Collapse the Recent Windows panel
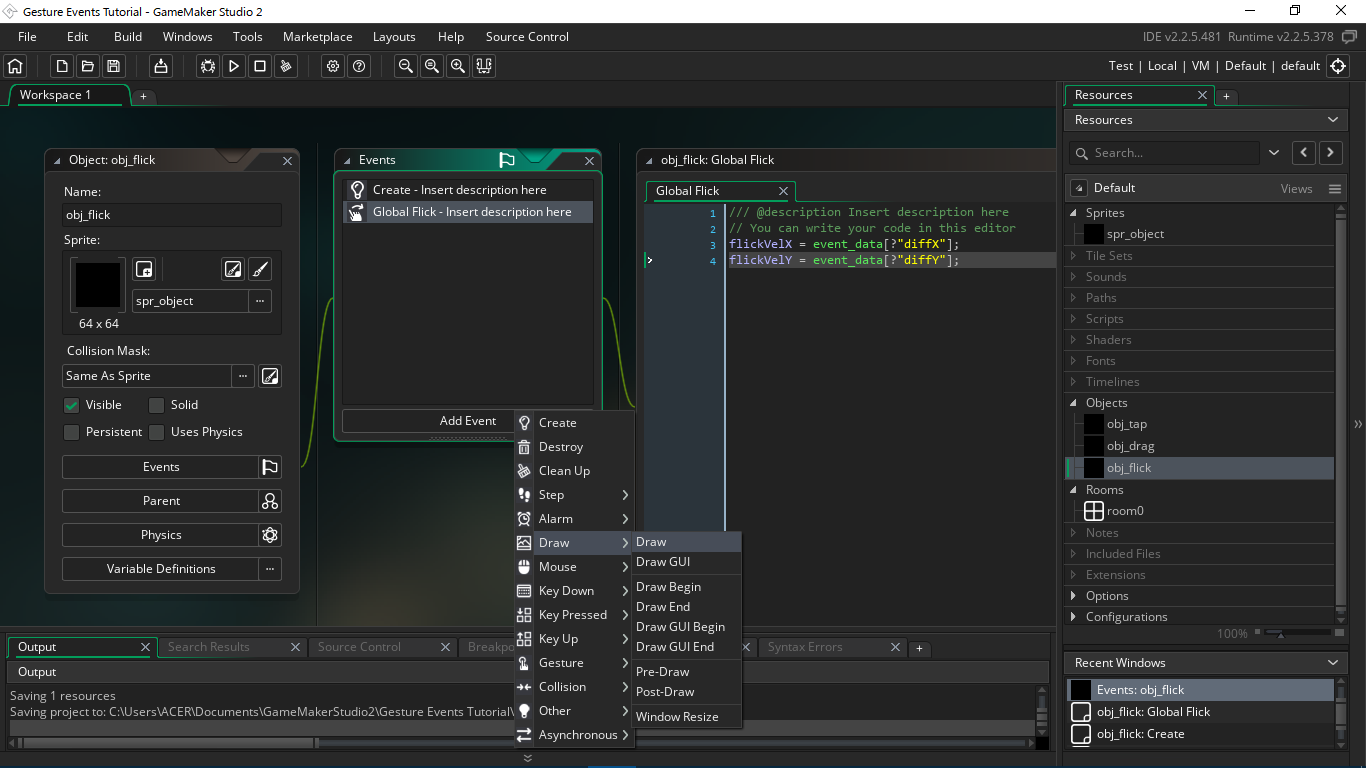This screenshot has width=1366, height=768. [x=1332, y=663]
